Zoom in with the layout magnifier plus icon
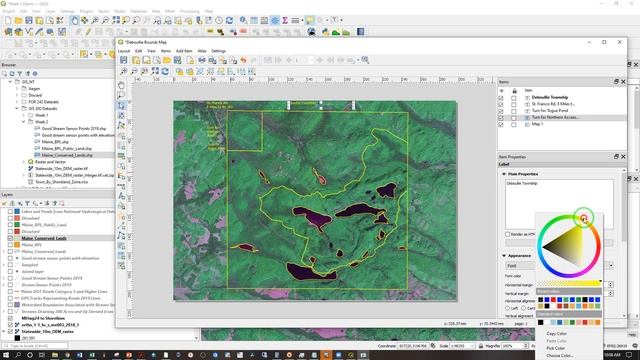Screen dimensions: 640x360 (x=124, y=71)
